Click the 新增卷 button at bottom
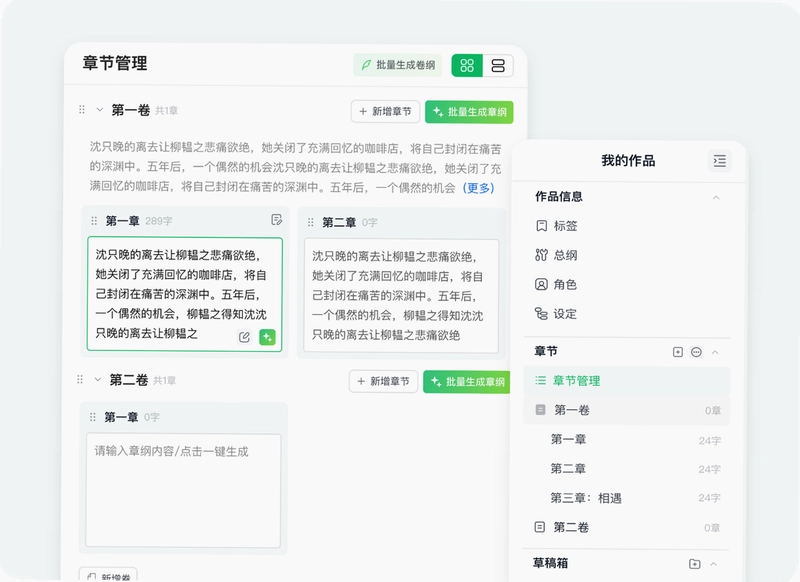Viewport: 800px width, 582px height. tap(108, 575)
